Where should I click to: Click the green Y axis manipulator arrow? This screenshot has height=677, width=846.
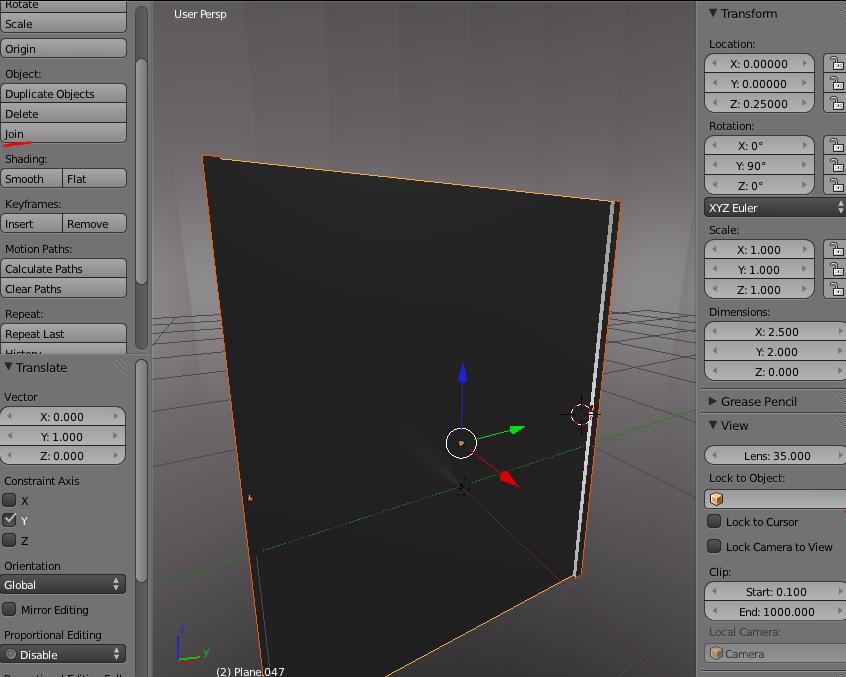[517, 429]
